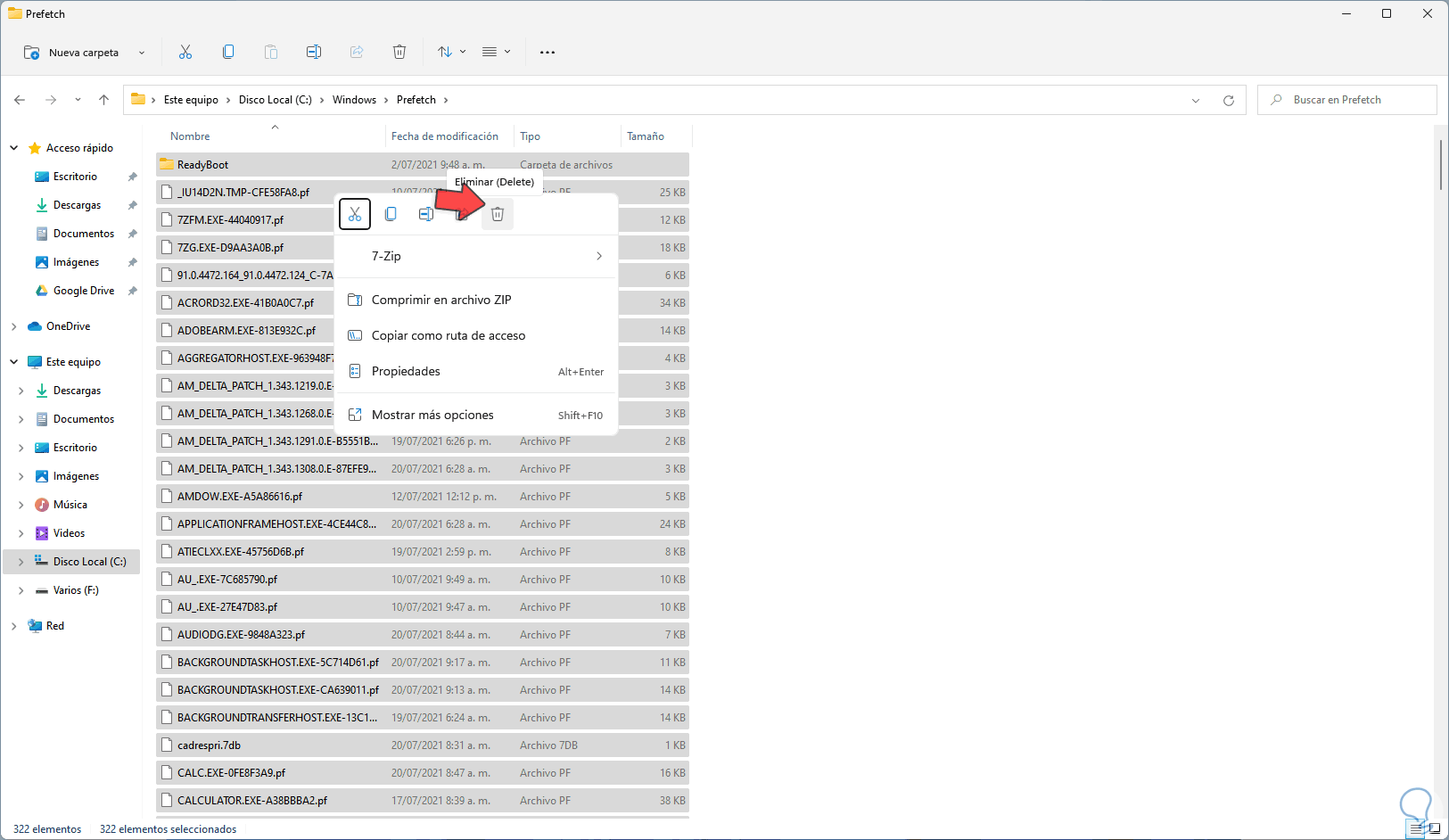Select file CALC.EXE-0FE8F3A9.pf
1449x840 pixels.
pyautogui.click(x=231, y=773)
